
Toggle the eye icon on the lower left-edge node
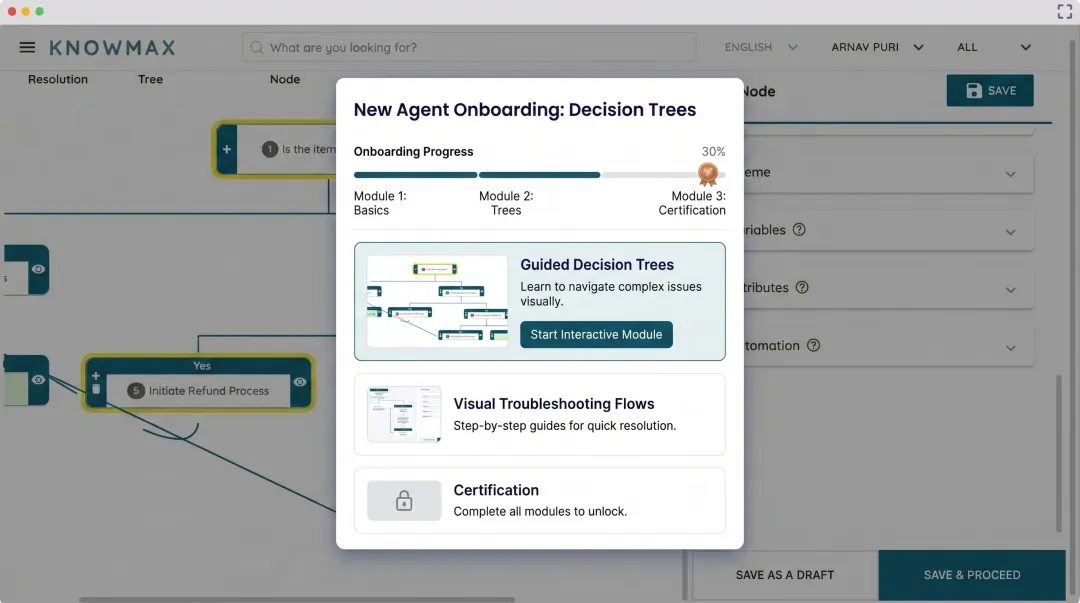coord(38,380)
